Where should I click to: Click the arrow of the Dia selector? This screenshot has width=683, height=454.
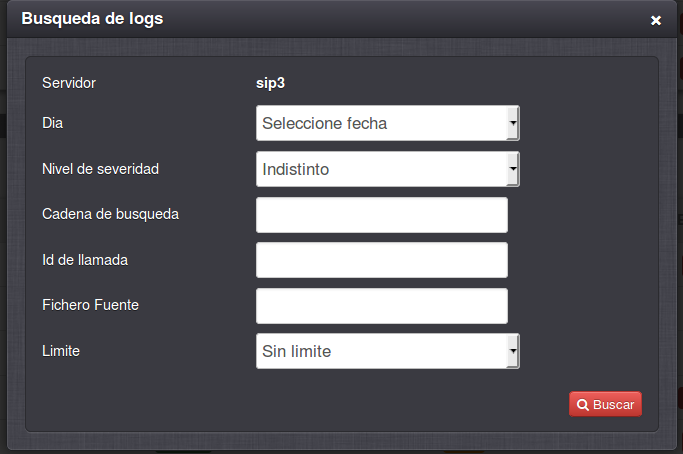513,124
